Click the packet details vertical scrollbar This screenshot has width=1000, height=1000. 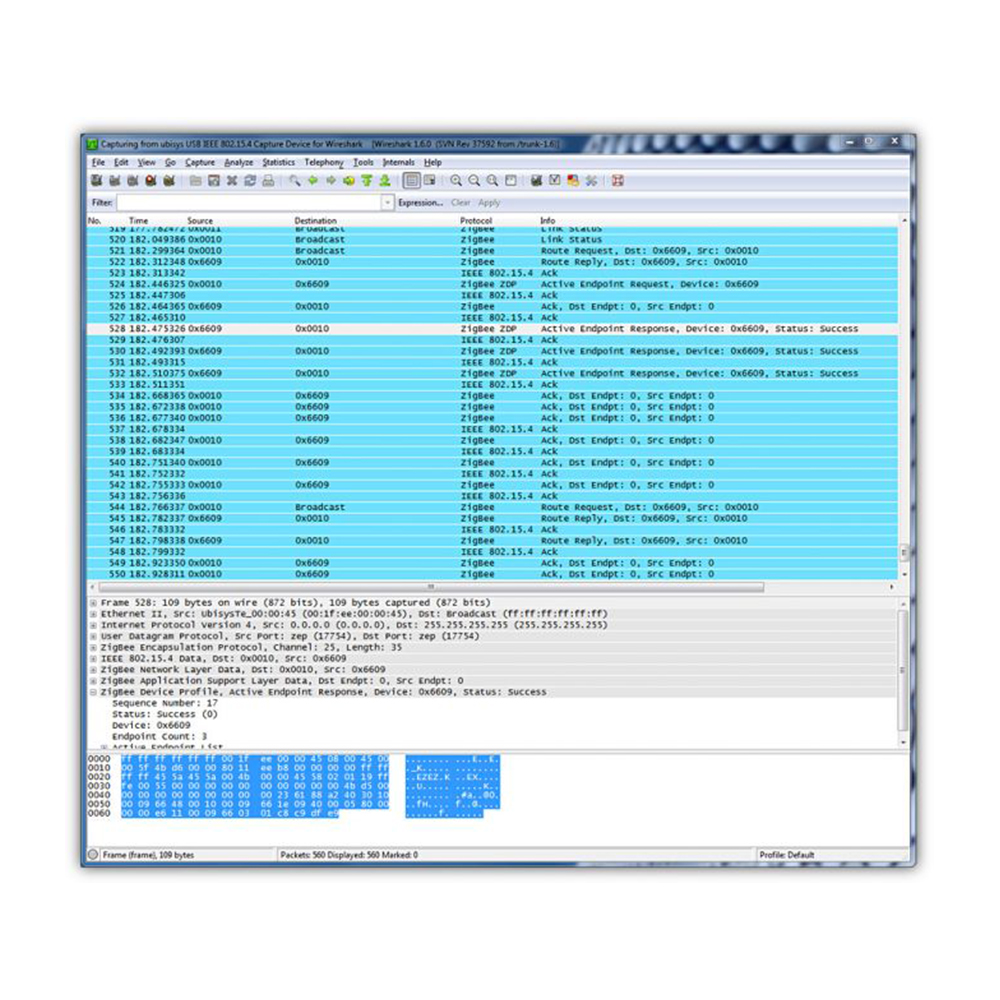pos(903,670)
